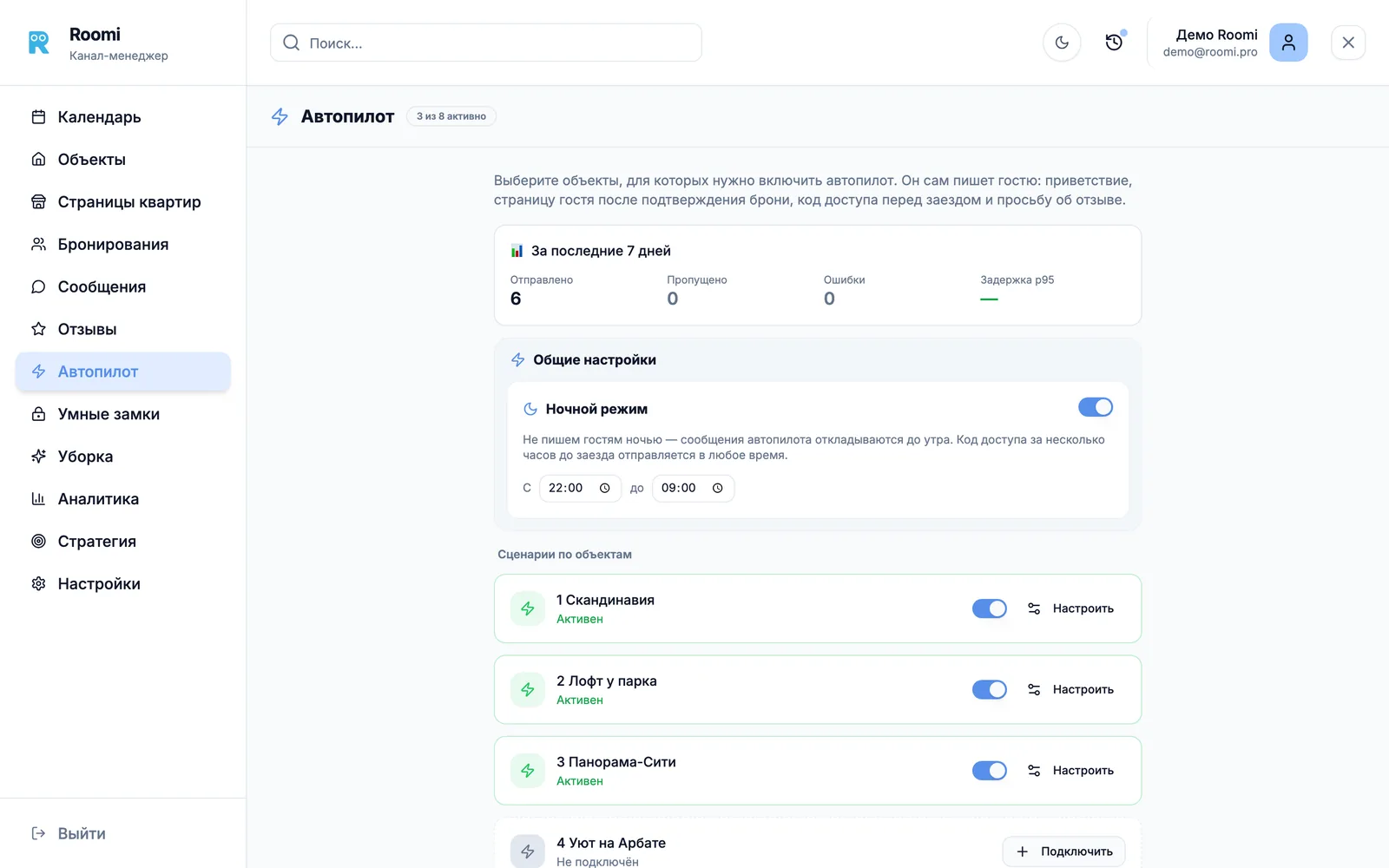
Task: Click the search magnifier icon
Action: click(x=292, y=43)
